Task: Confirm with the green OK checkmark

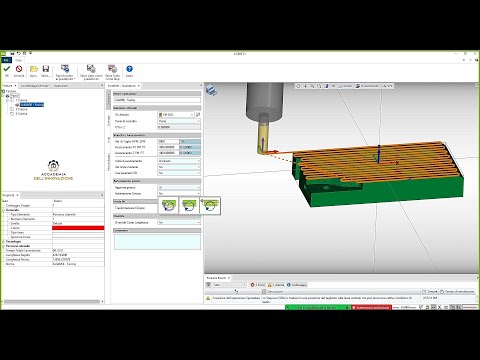Action: pos(7,69)
